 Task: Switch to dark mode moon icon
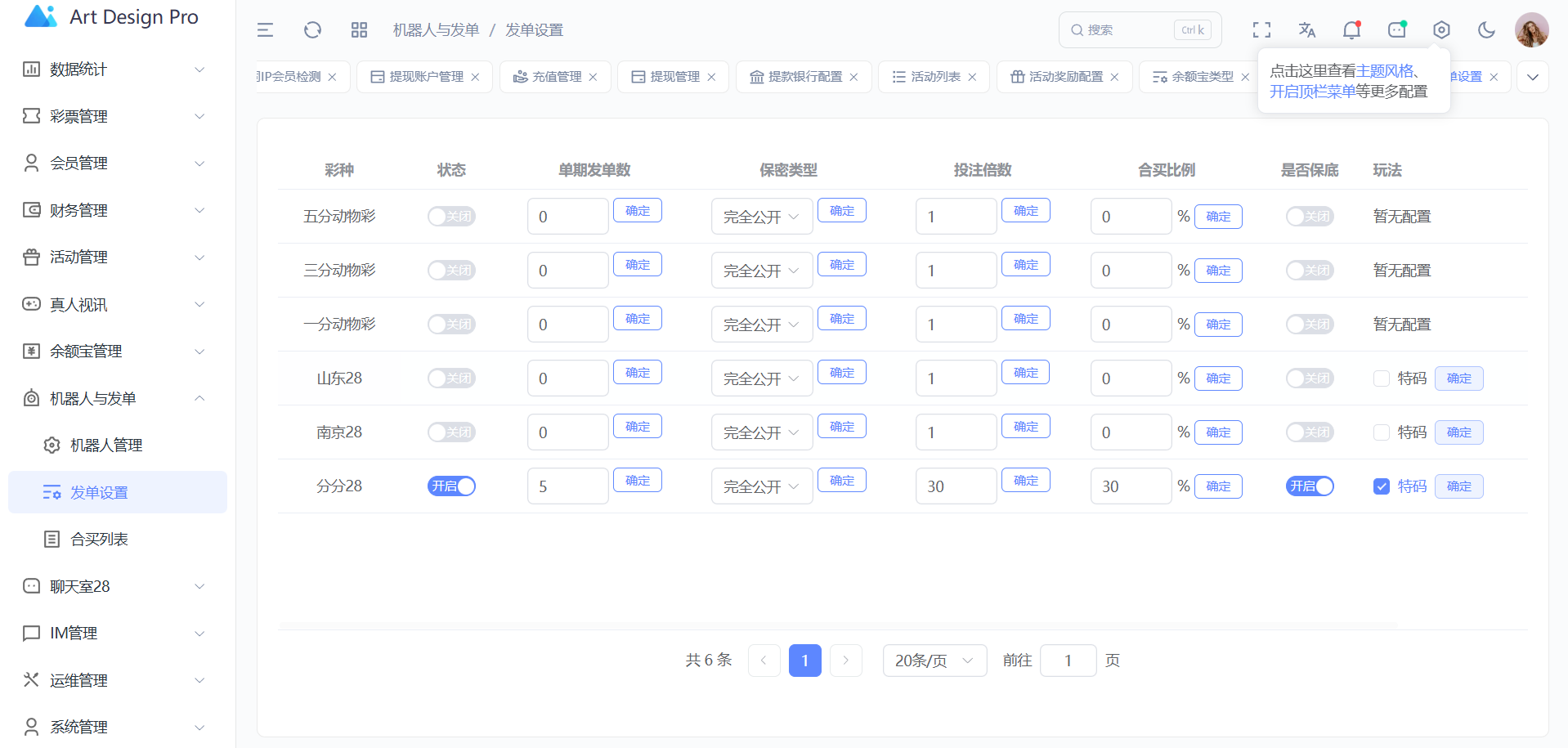1486,30
